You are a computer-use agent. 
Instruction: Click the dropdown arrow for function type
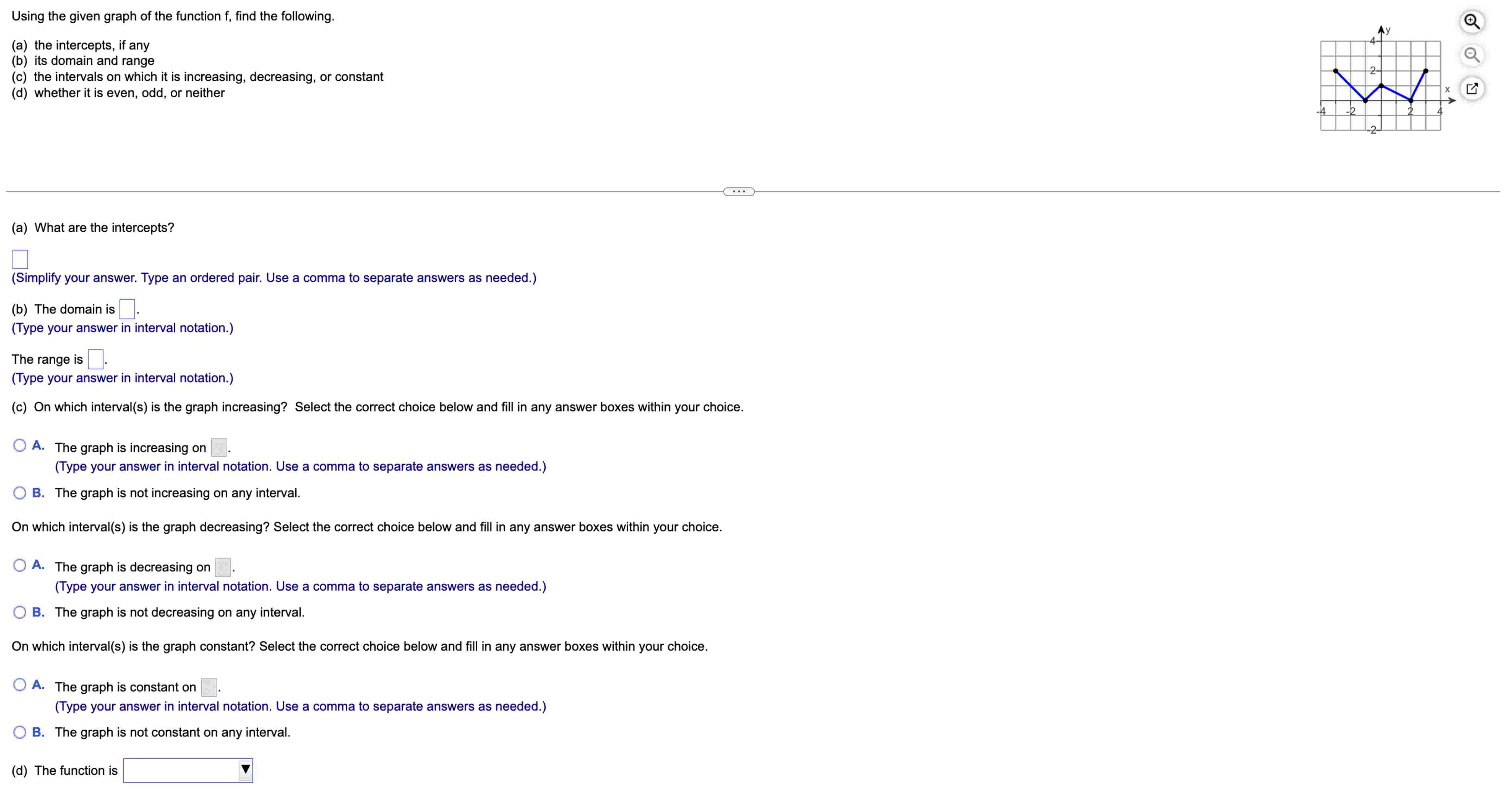pyautogui.click(x=246, y=770)
